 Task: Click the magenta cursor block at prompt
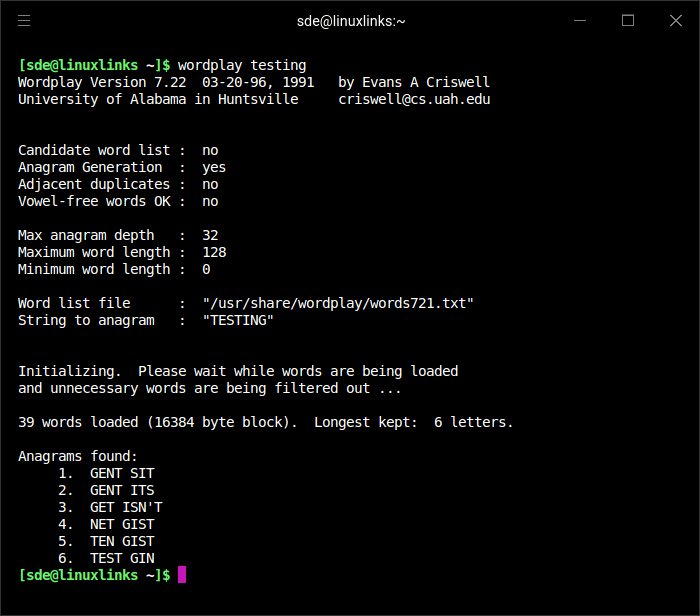click(x=182, y=575)
